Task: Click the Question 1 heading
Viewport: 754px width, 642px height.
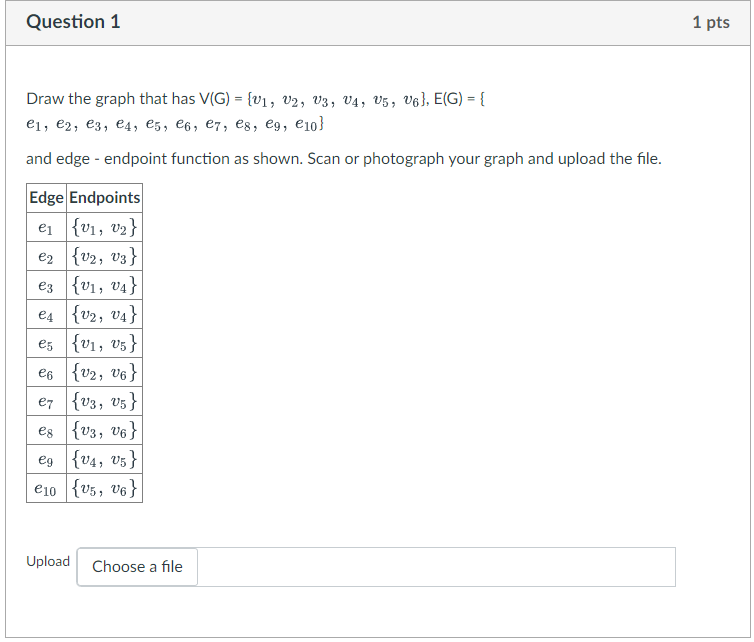Action: click(x=73, y=22)
